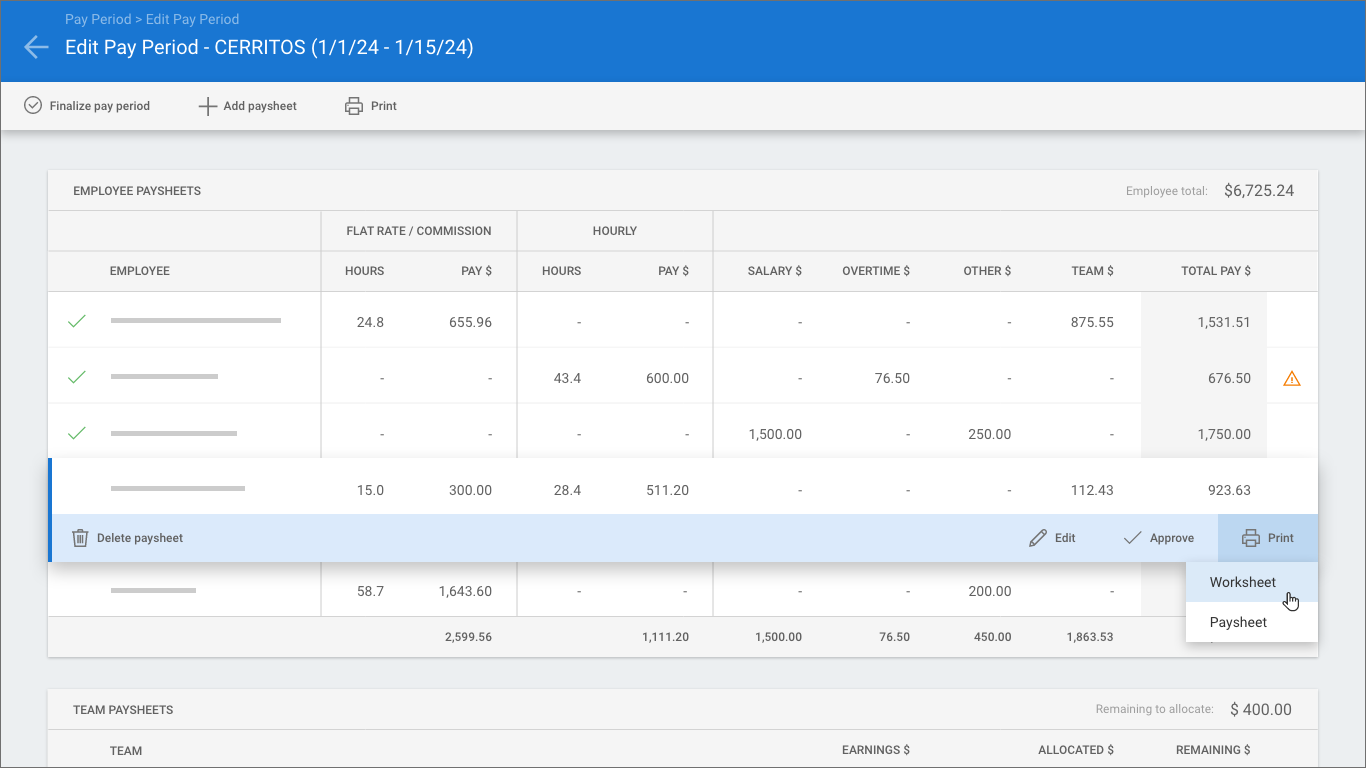
Task: Click the FLAT RATE / COMMISSION group header
Action: point(419,231)
